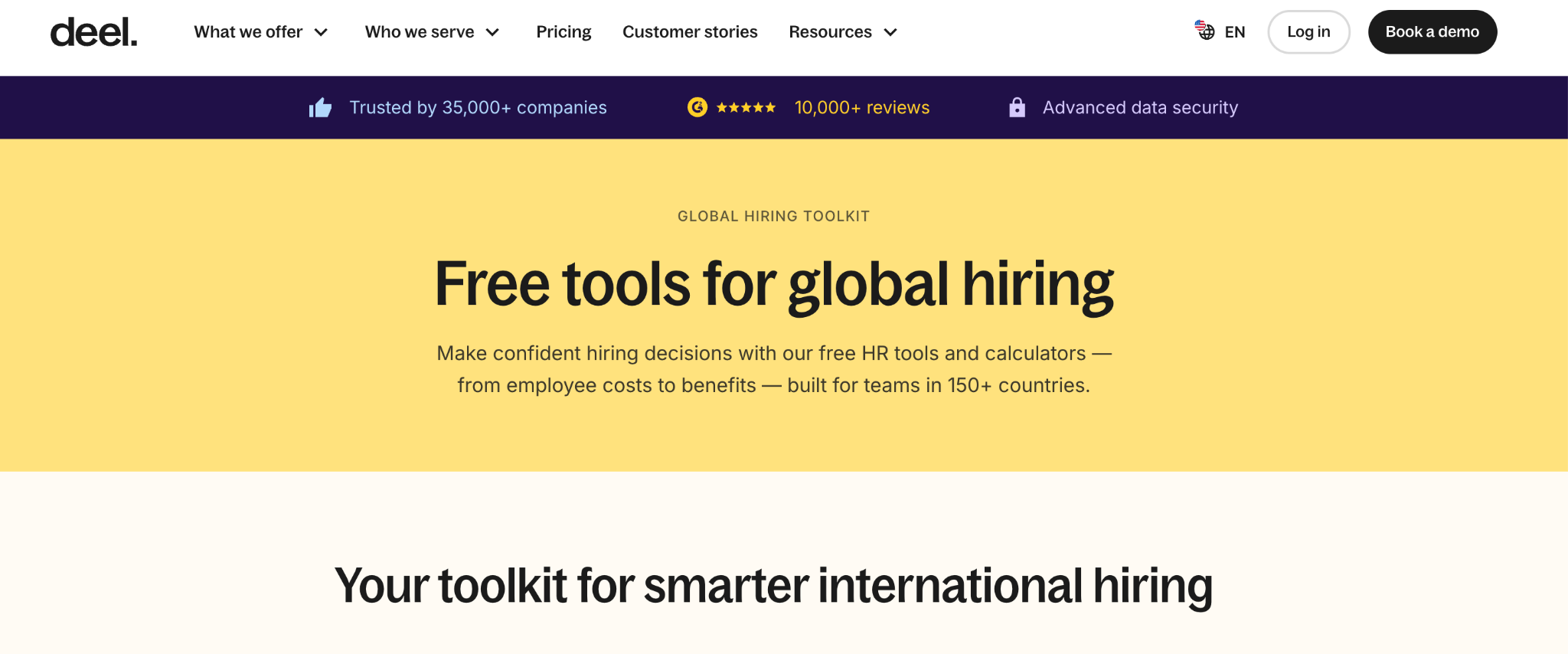
Task: Click the G2 badge icon
Action: point(697,107)
